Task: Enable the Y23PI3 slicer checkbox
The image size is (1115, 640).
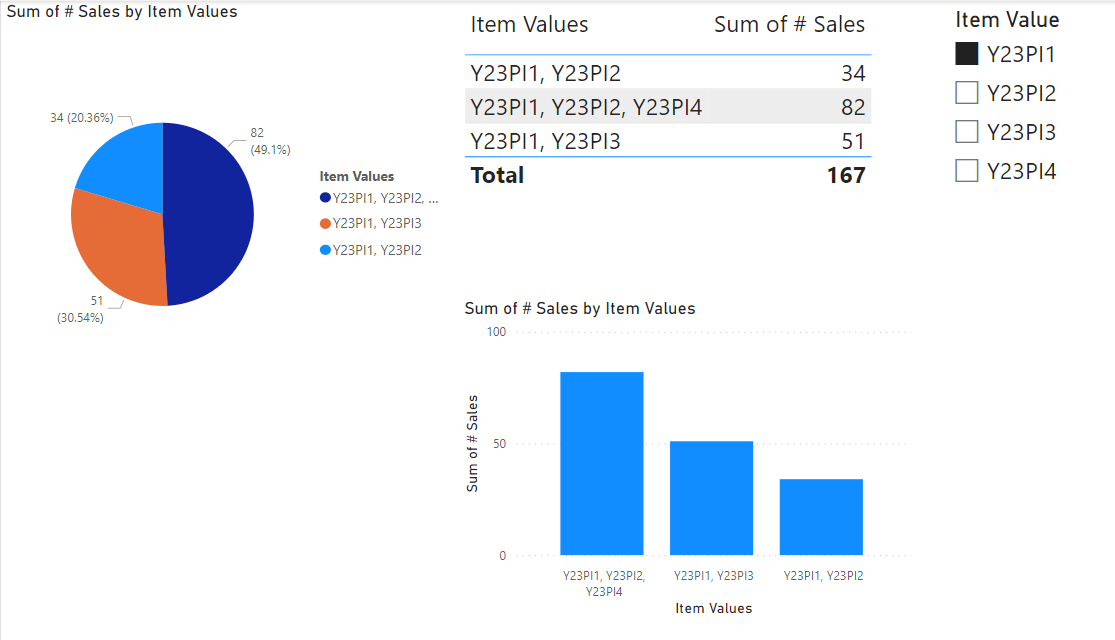Action: (x=966, y=132)
